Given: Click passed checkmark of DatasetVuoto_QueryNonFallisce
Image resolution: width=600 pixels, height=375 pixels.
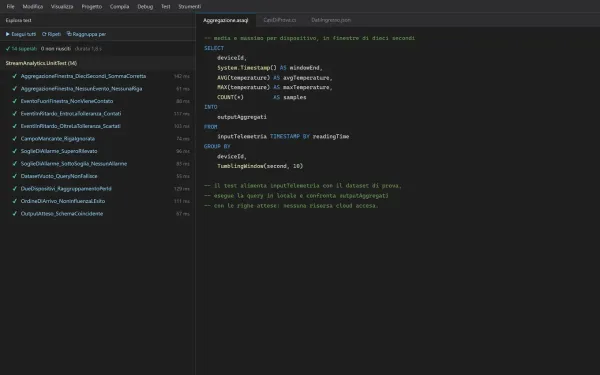Looking at the screenshot, I should pos(15,176).
